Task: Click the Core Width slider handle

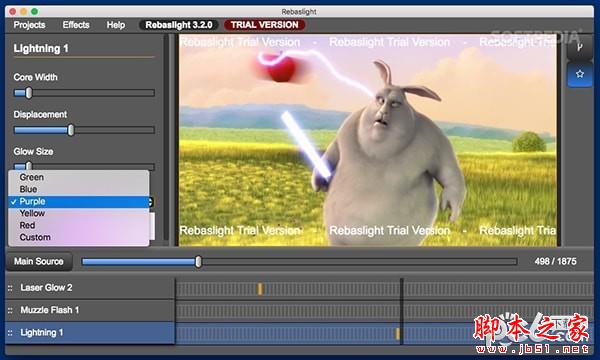Action: pyautogui.click(x=29, y=93)
